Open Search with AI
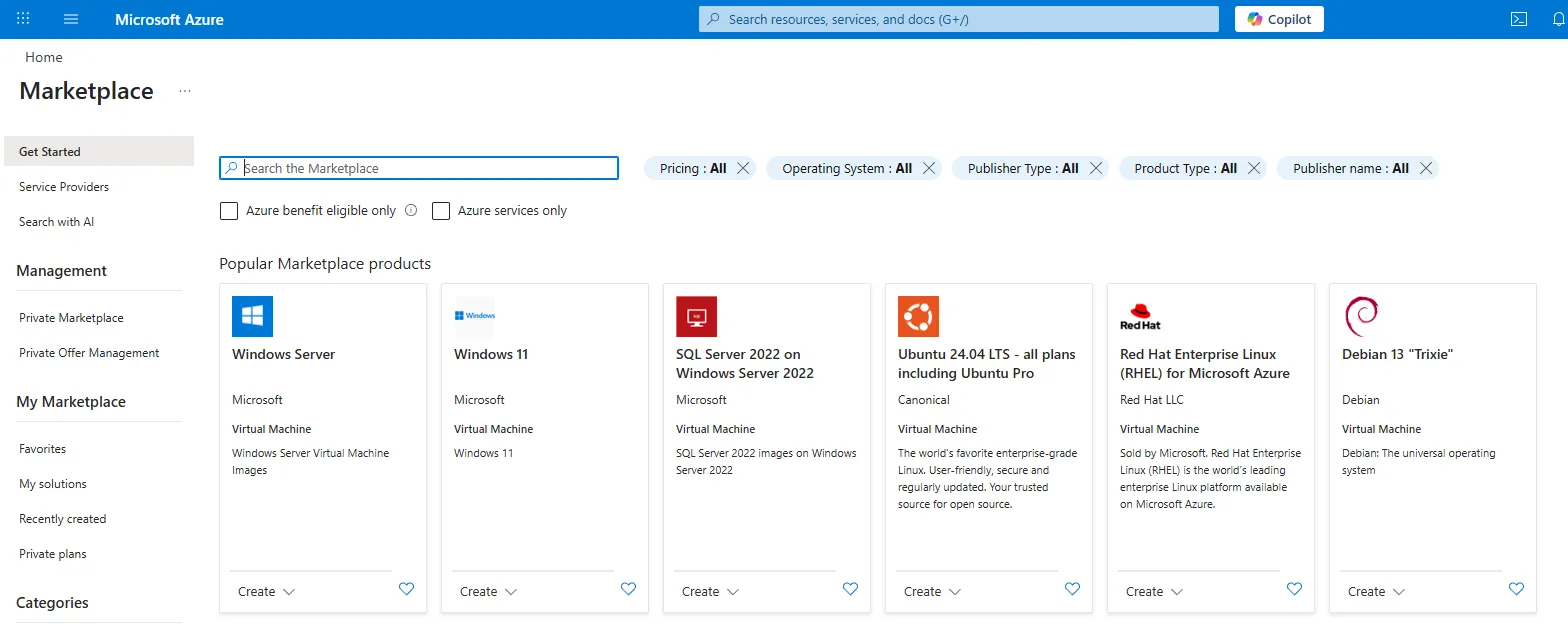The height and width of the screenshot is (628, 1568). tap(56, 221)
